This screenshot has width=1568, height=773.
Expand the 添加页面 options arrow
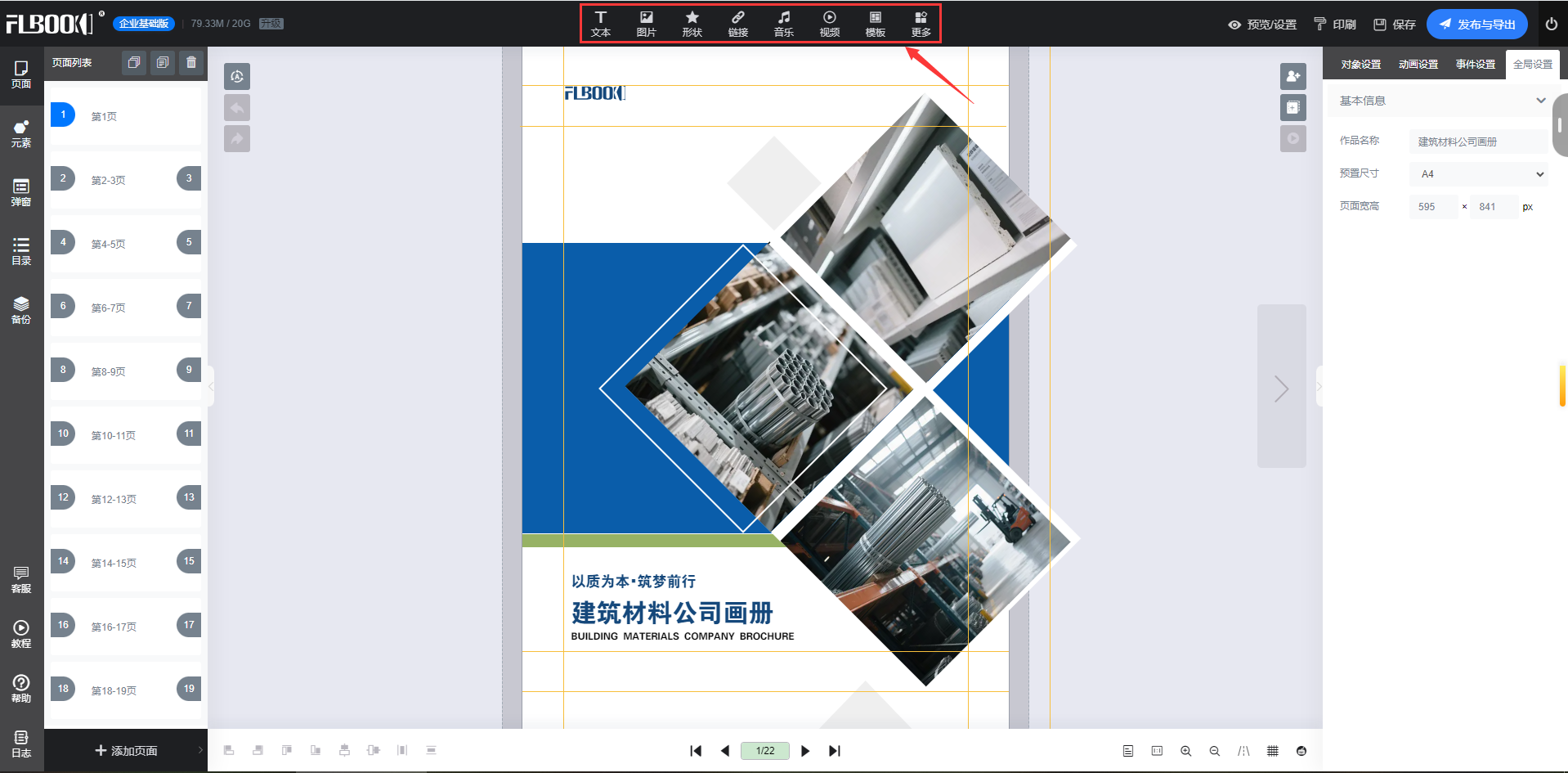tap(200, 750)
